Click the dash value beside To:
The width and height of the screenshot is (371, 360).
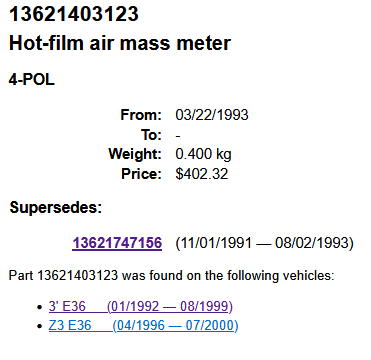point(178,136)
